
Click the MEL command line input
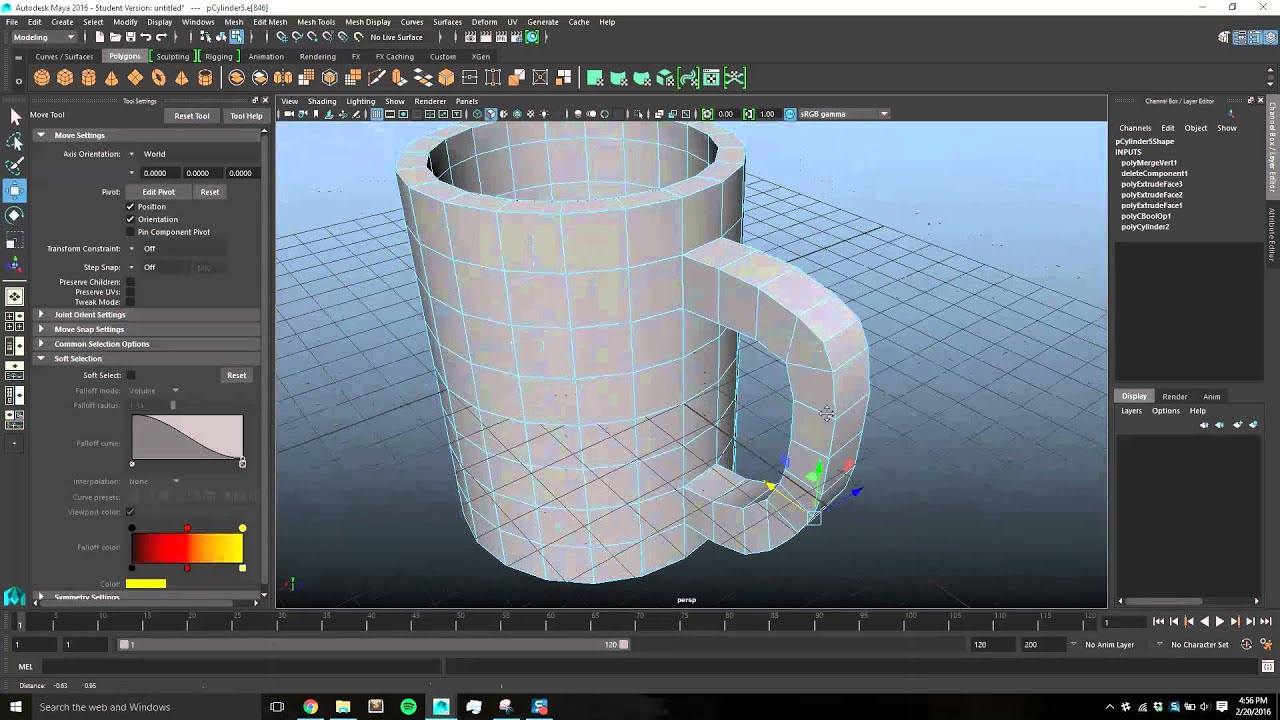point(240,667)
